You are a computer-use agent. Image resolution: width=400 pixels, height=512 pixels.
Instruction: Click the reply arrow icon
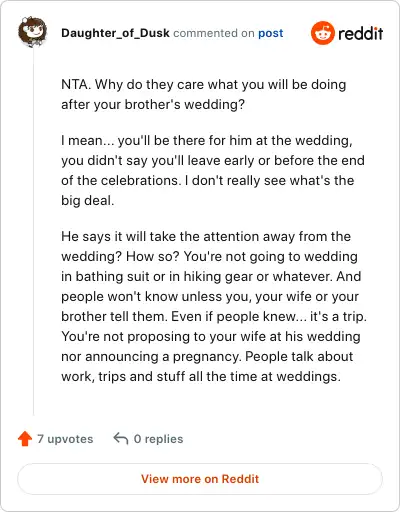[x=121, y=439]
